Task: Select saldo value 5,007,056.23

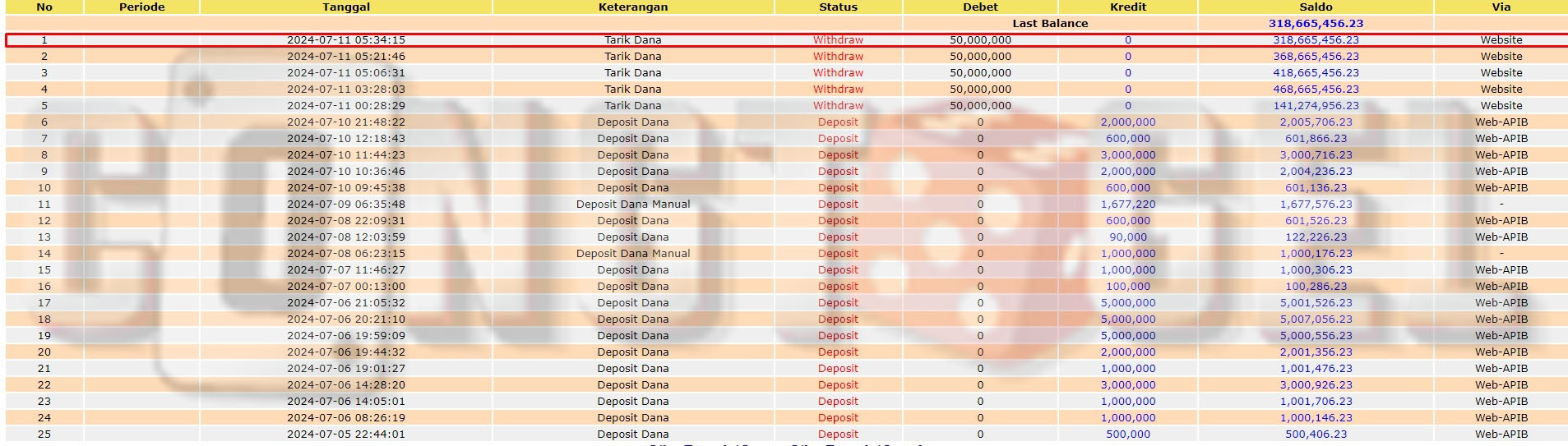Action: (1316, 320)
